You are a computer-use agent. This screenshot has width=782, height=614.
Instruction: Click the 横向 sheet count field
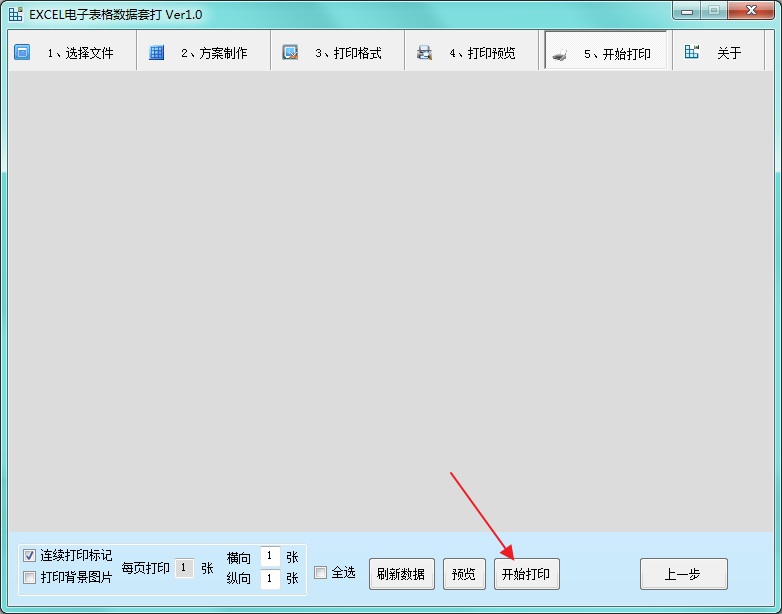(x=270, y=556)
